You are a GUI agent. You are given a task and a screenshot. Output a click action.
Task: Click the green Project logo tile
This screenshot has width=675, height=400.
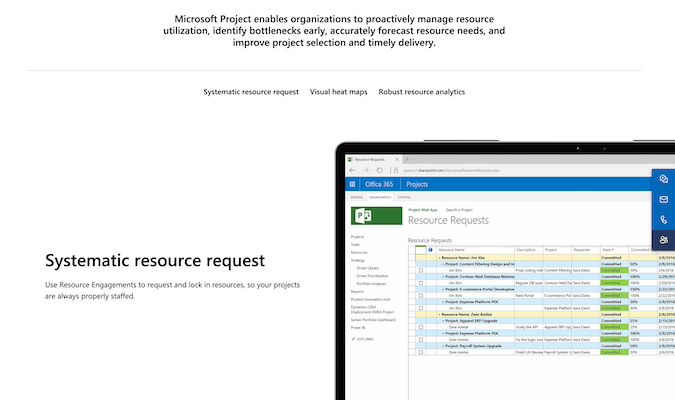pos(376,216)
